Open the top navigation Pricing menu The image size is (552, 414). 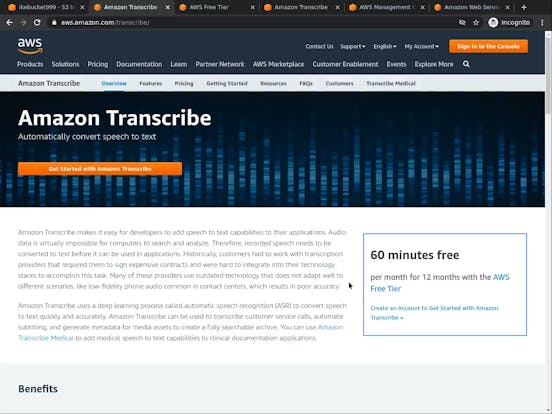coord(98,64)
